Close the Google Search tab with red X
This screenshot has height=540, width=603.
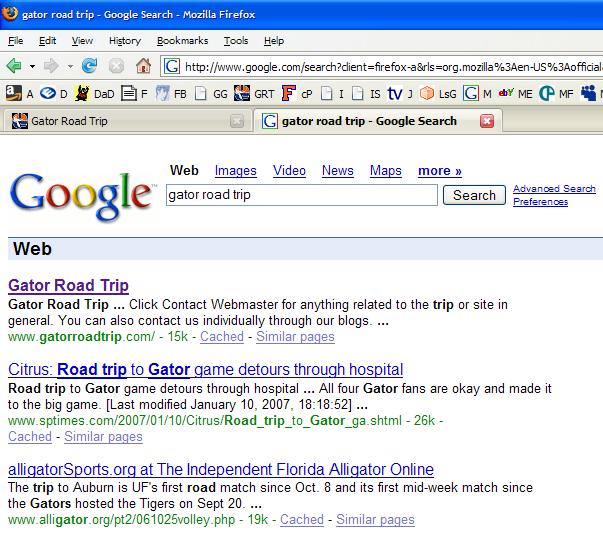[x=487, y=121]
